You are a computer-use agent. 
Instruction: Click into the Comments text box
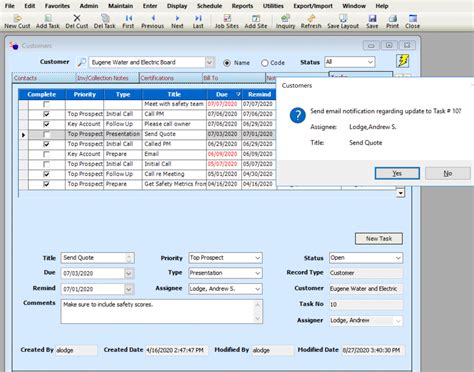point(162,311)
